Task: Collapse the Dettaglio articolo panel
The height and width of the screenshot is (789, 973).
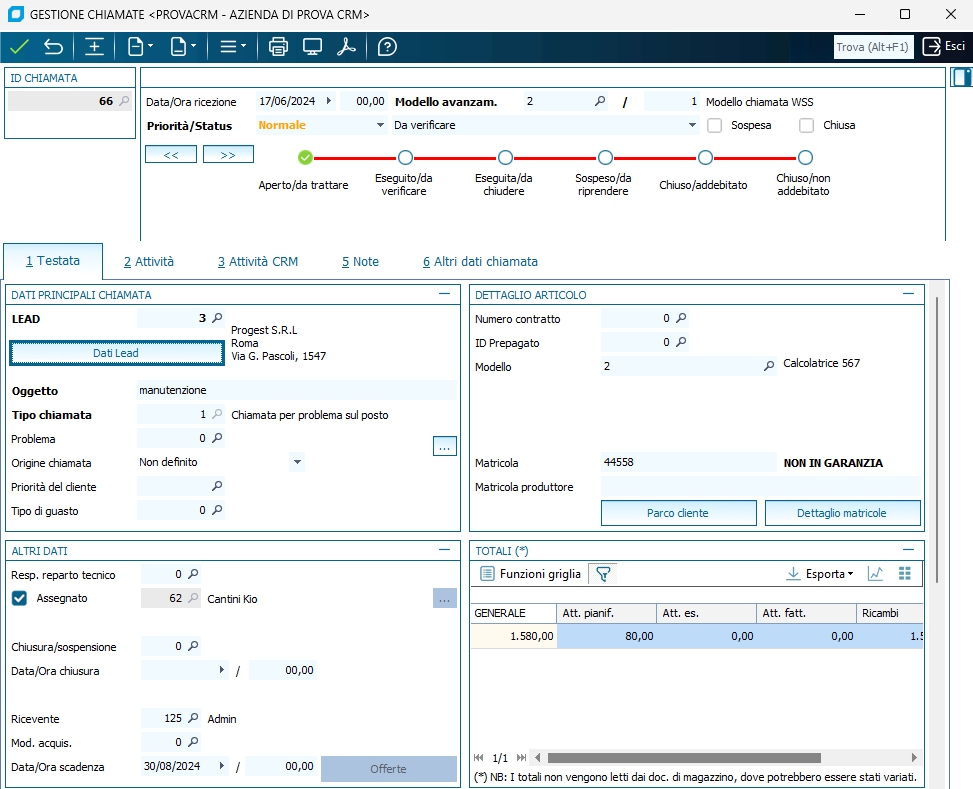Action: pyautogui.click(x=908, y=294)
